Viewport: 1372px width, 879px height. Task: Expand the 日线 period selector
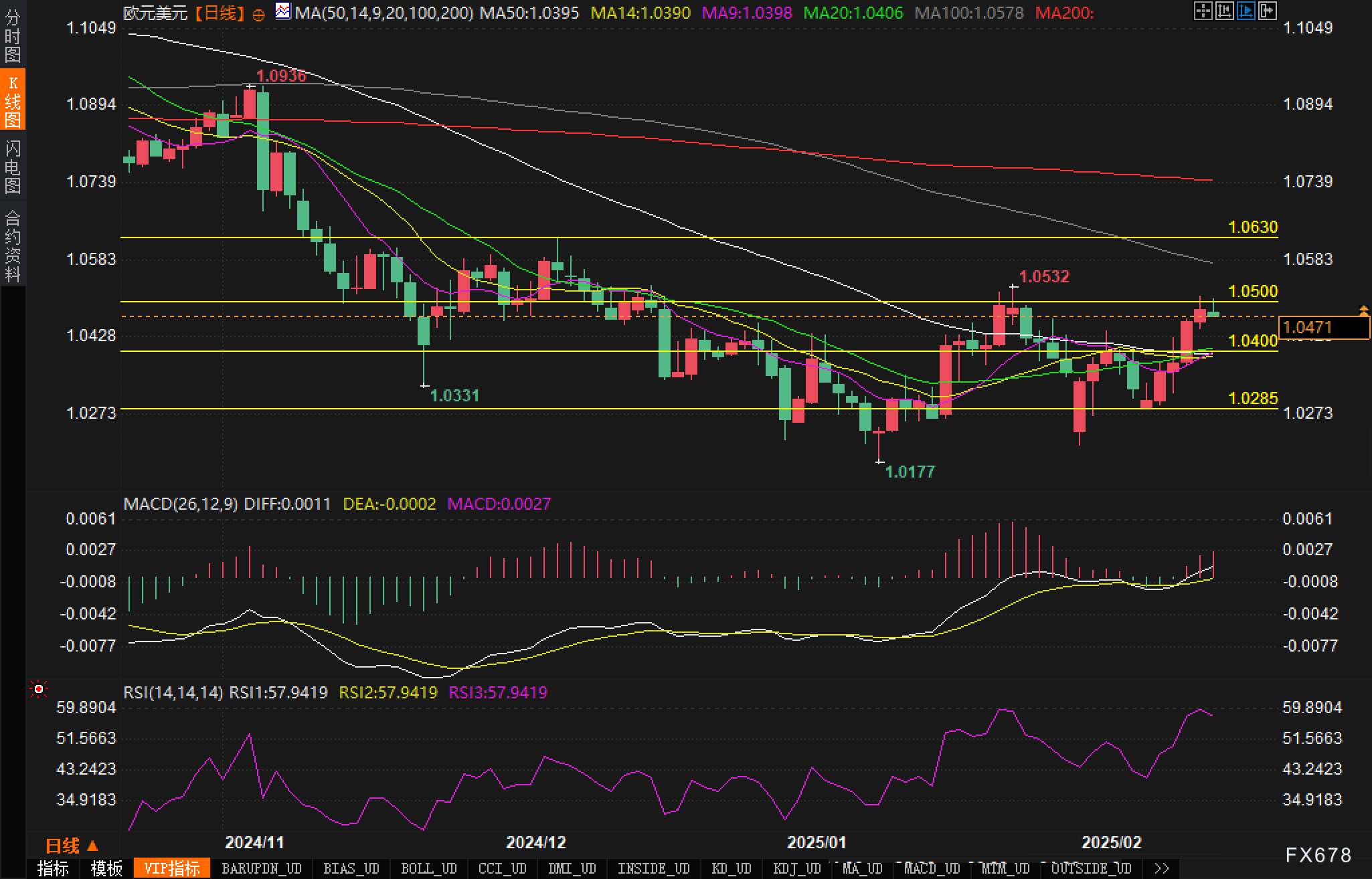coord(71,846)
